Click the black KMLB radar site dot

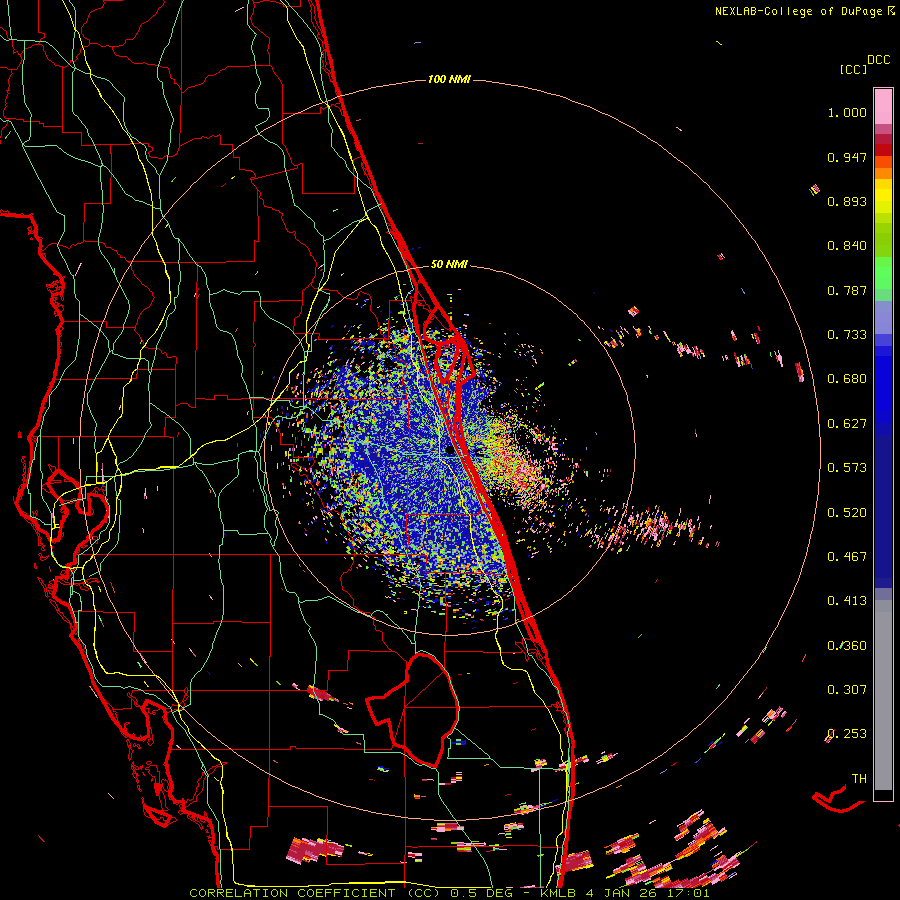tap(450, 451)
